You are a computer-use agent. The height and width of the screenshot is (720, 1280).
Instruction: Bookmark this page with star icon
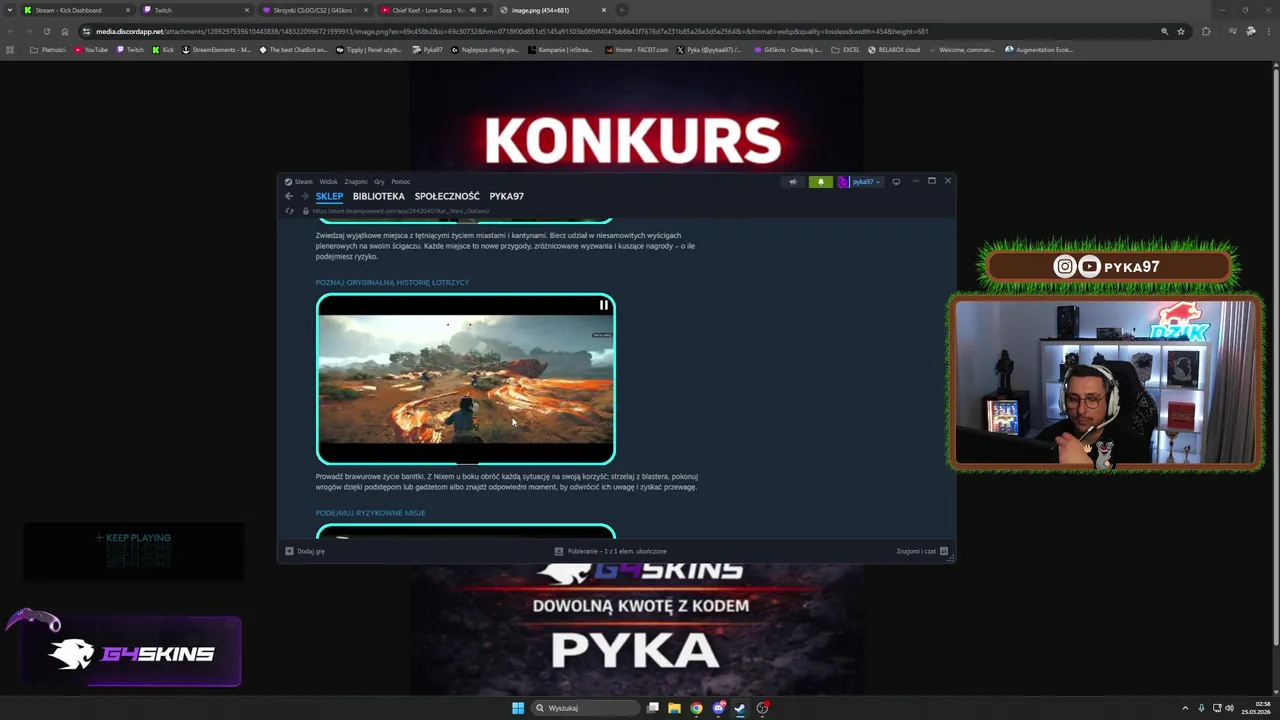pos(1181,31)
